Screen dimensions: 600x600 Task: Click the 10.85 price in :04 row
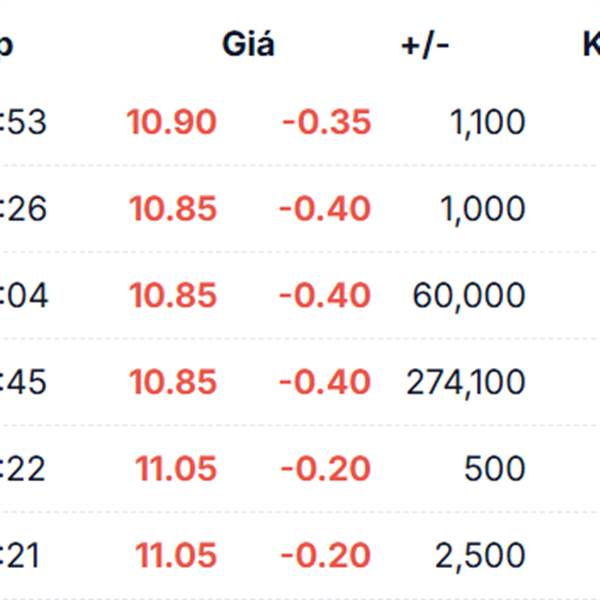pos(173,295)
